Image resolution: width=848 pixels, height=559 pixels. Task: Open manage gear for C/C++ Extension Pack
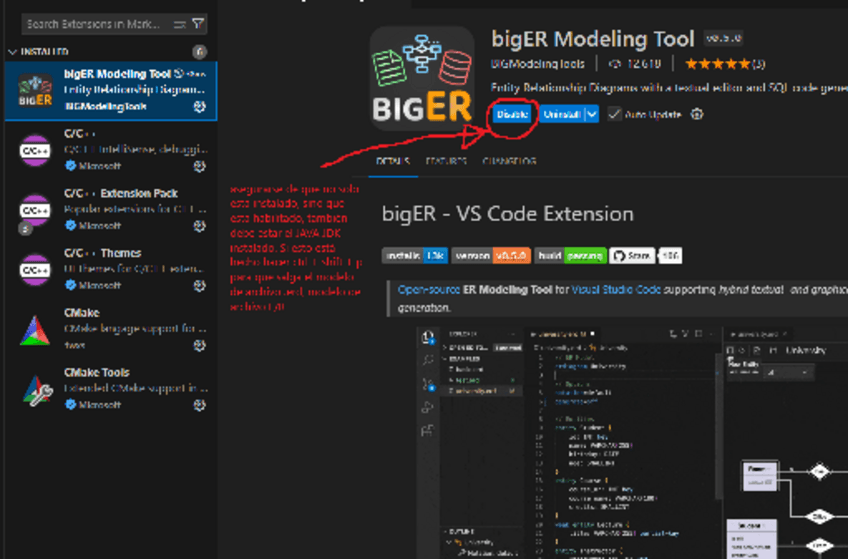tap(199, 226)
